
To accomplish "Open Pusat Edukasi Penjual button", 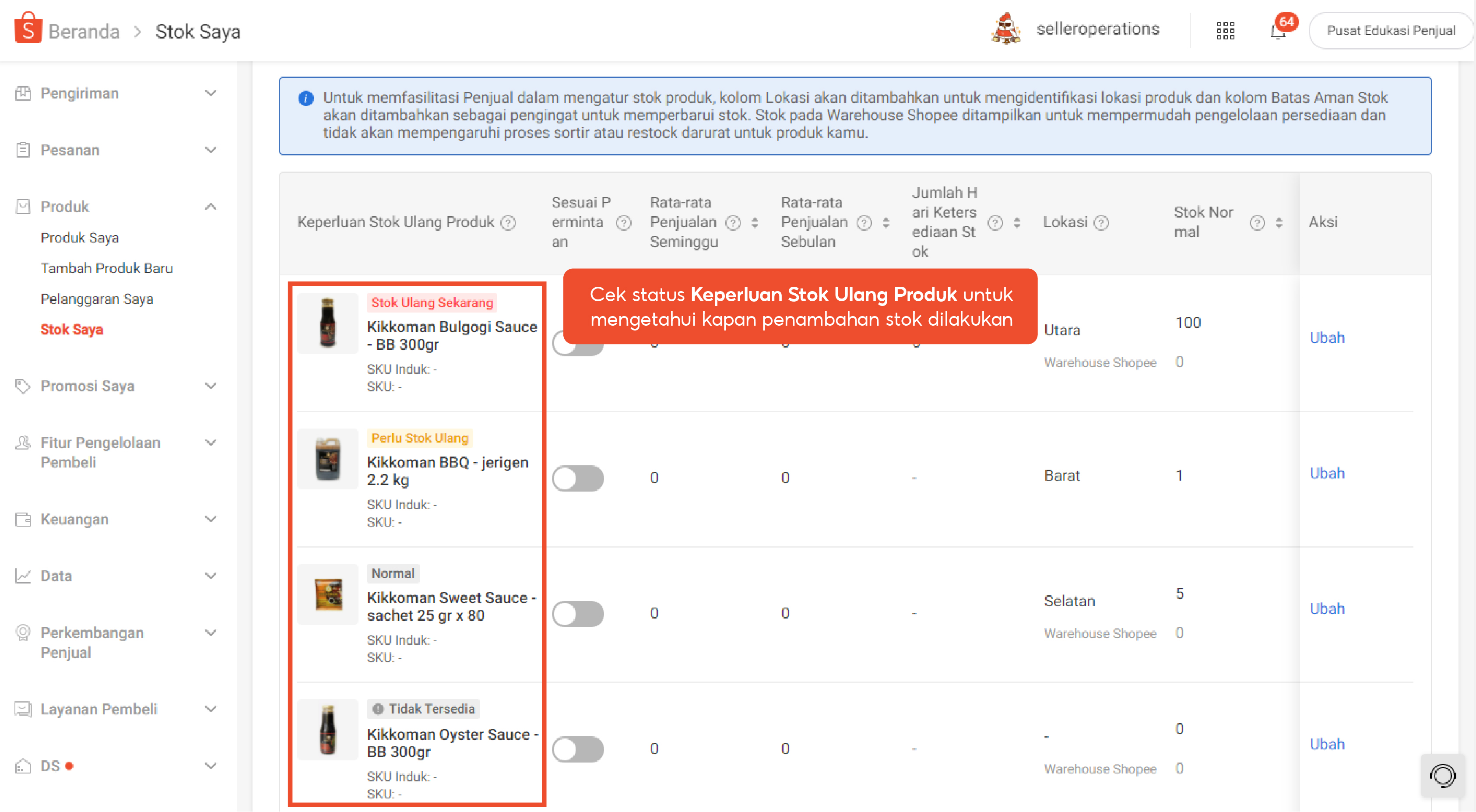I will pyautogui.click(x=1391, y=30).
